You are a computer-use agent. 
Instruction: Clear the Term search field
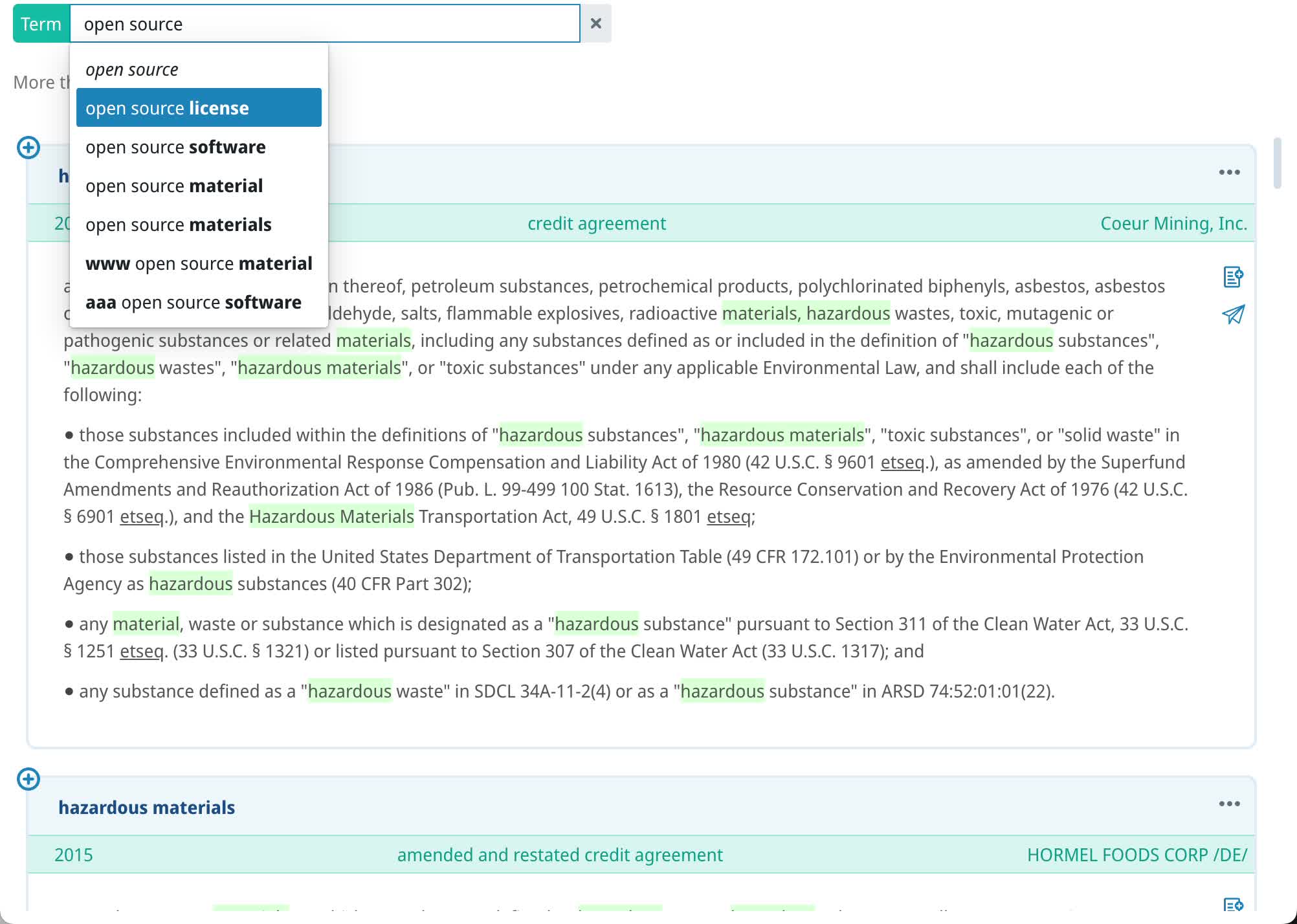(596, 24)
